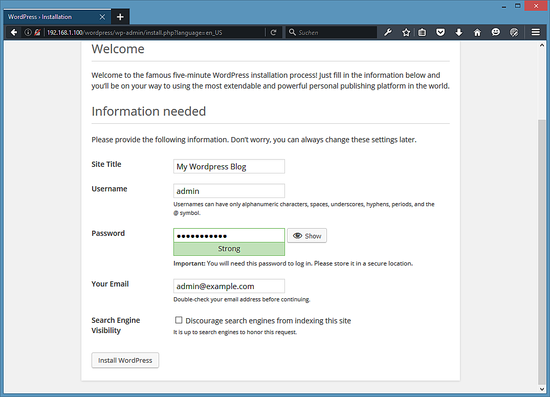Bookmark this page with the star icon

coord(406,33)
